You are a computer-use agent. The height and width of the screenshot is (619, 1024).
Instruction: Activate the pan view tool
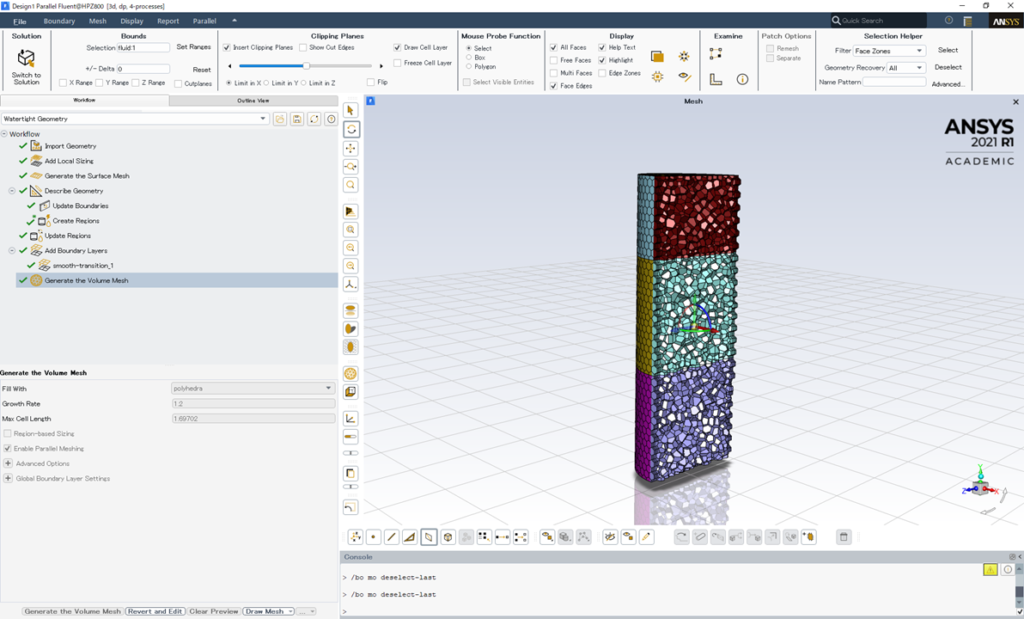point(351,148)
